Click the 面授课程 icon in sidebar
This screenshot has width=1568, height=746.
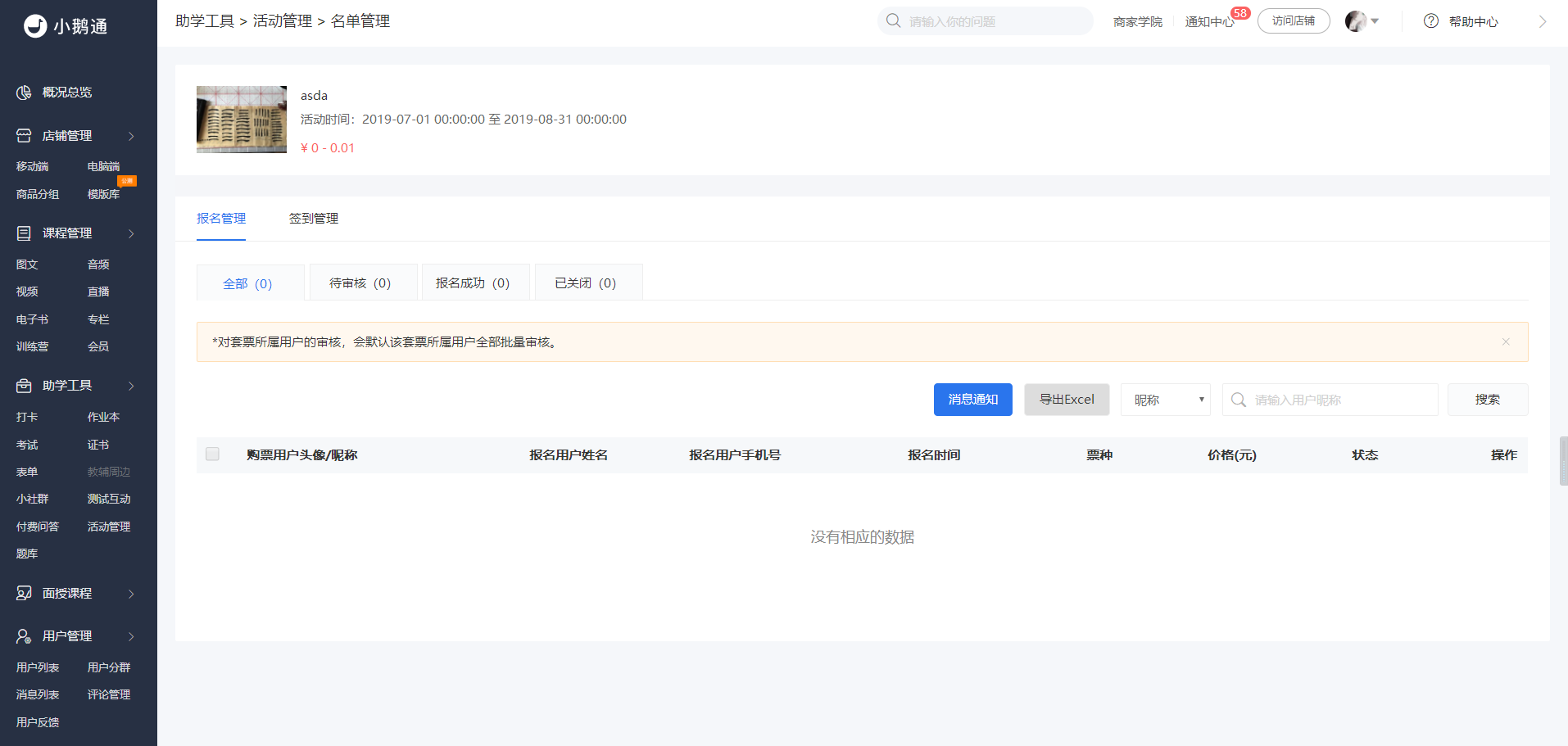[24, 594]
